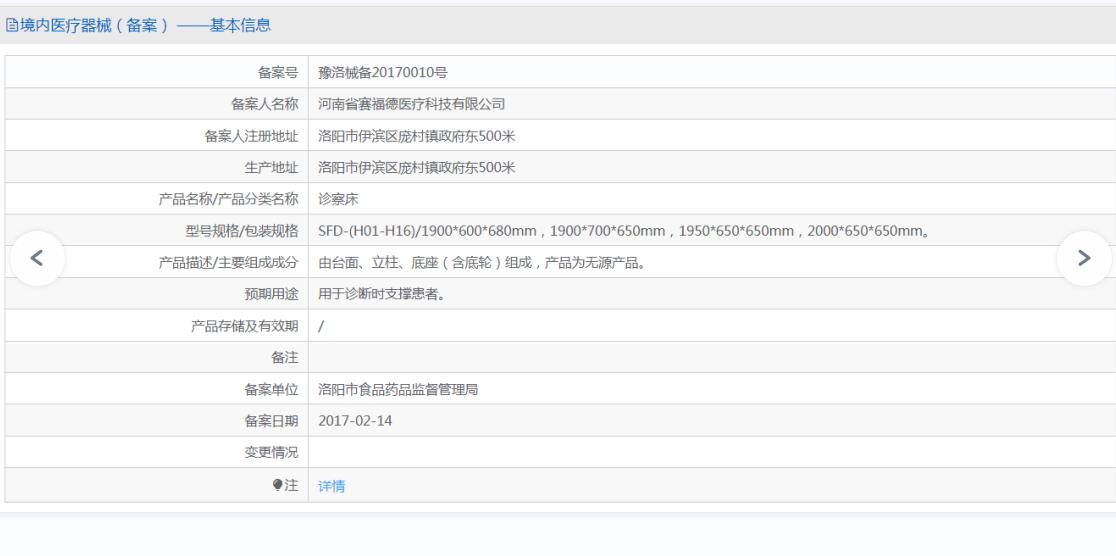The image size is (1116, 556).
Task: Click the lightbulb icon next to 注
Action: click(x=278, y=486)
